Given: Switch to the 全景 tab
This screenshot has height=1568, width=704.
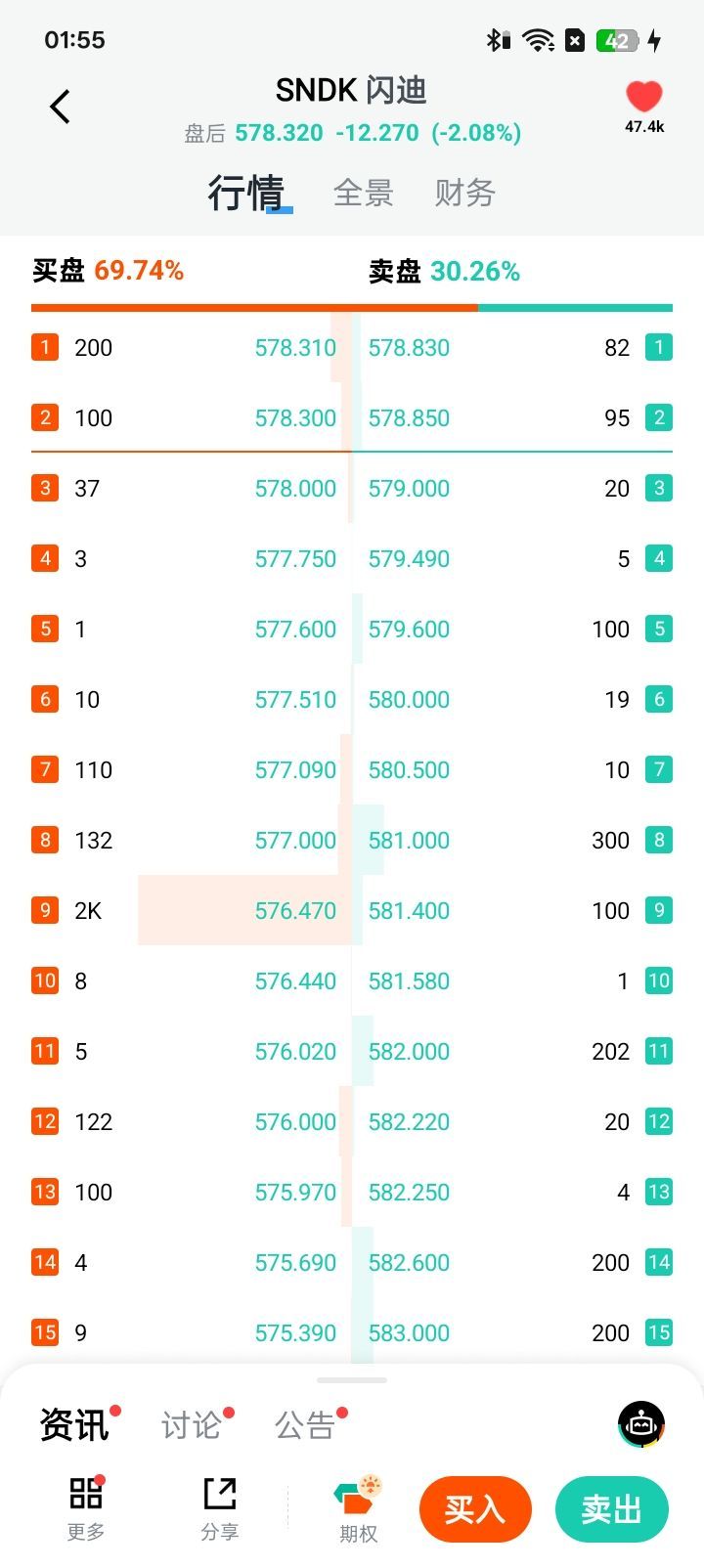Looking at the screenshot, I should [x=363, y=193].
